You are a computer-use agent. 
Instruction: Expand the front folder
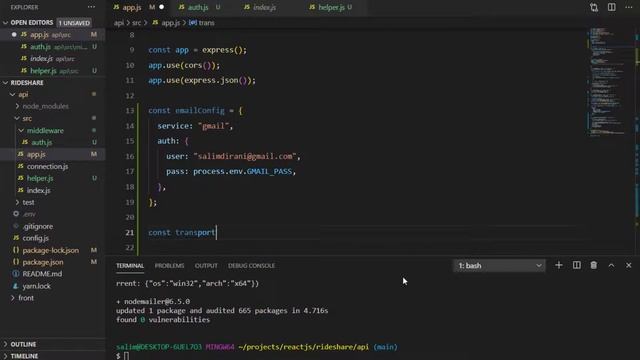click(12, 298)
